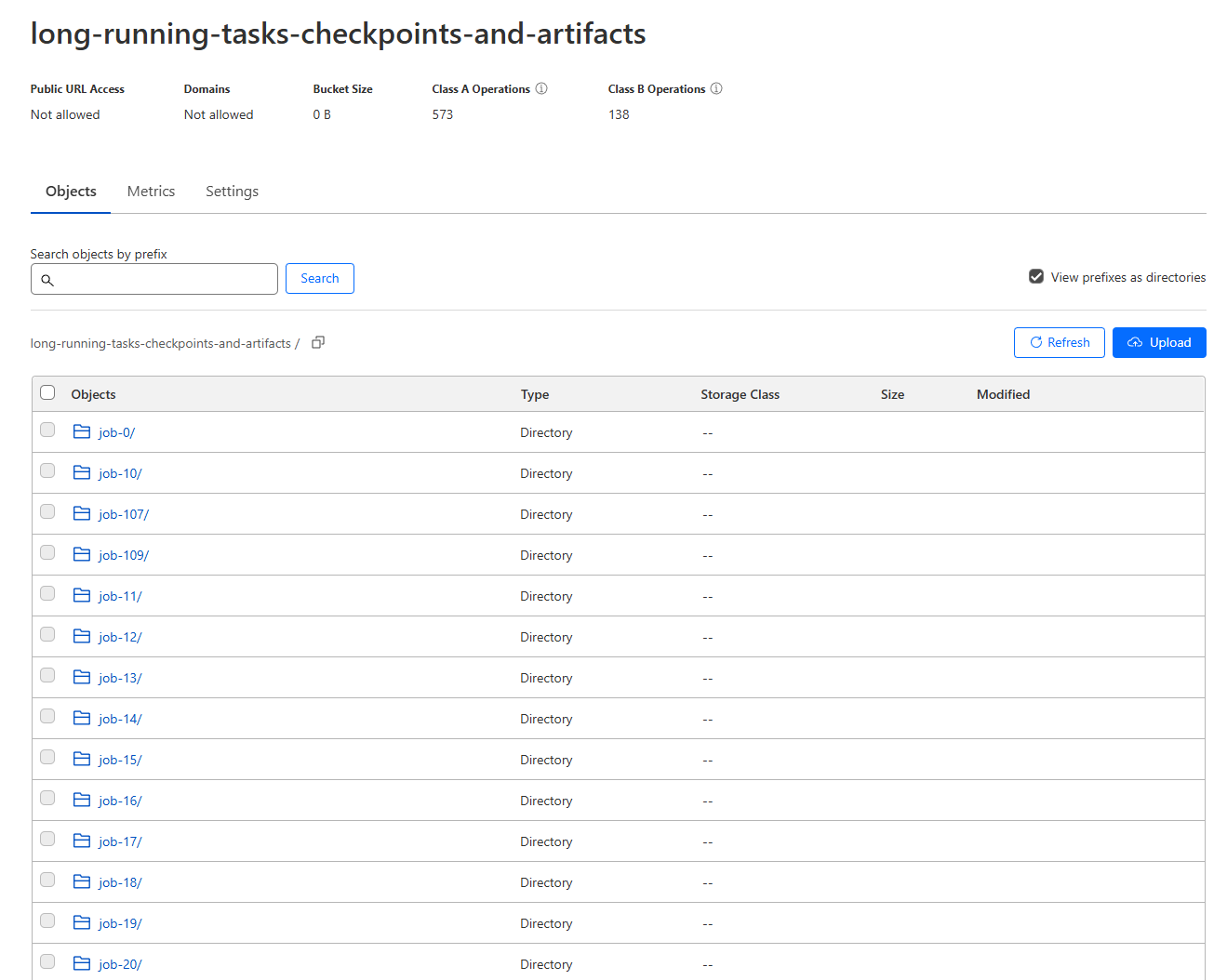Open the Settings tab
The image size is (1227, 980).
point(232,192)
